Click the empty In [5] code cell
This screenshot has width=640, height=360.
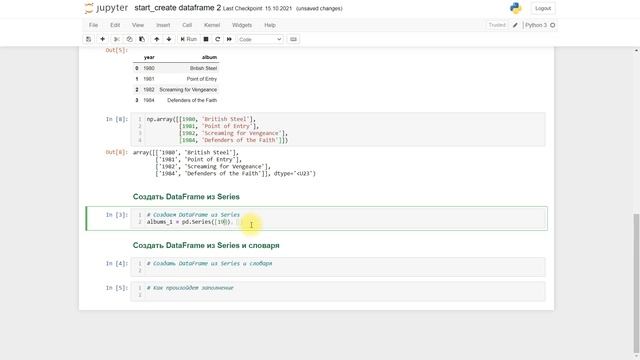click(x=338, y=291)
